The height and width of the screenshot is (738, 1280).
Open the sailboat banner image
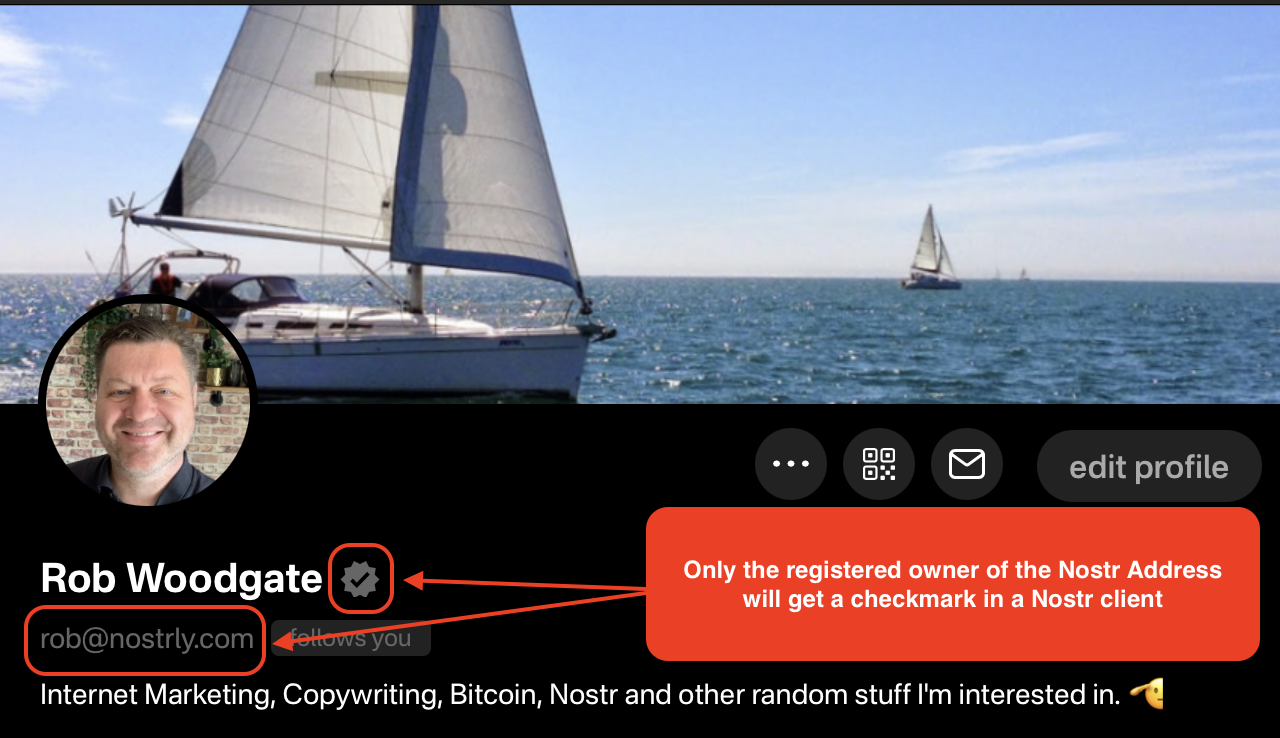click(640, 204)
